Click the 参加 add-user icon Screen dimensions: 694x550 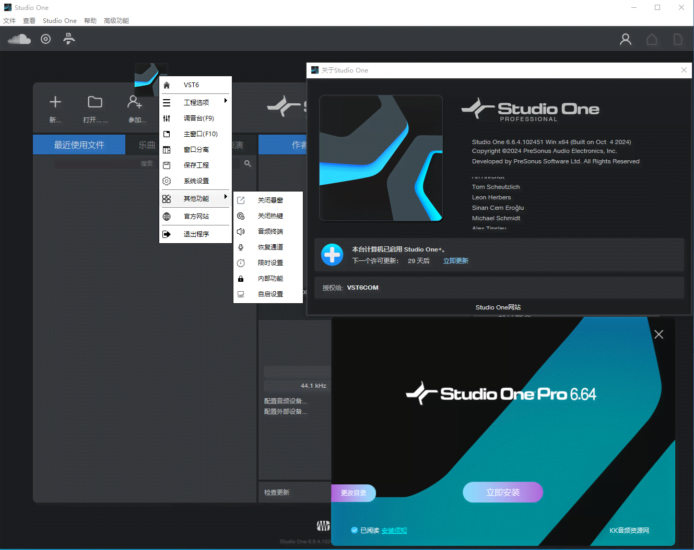coord(135,102)
